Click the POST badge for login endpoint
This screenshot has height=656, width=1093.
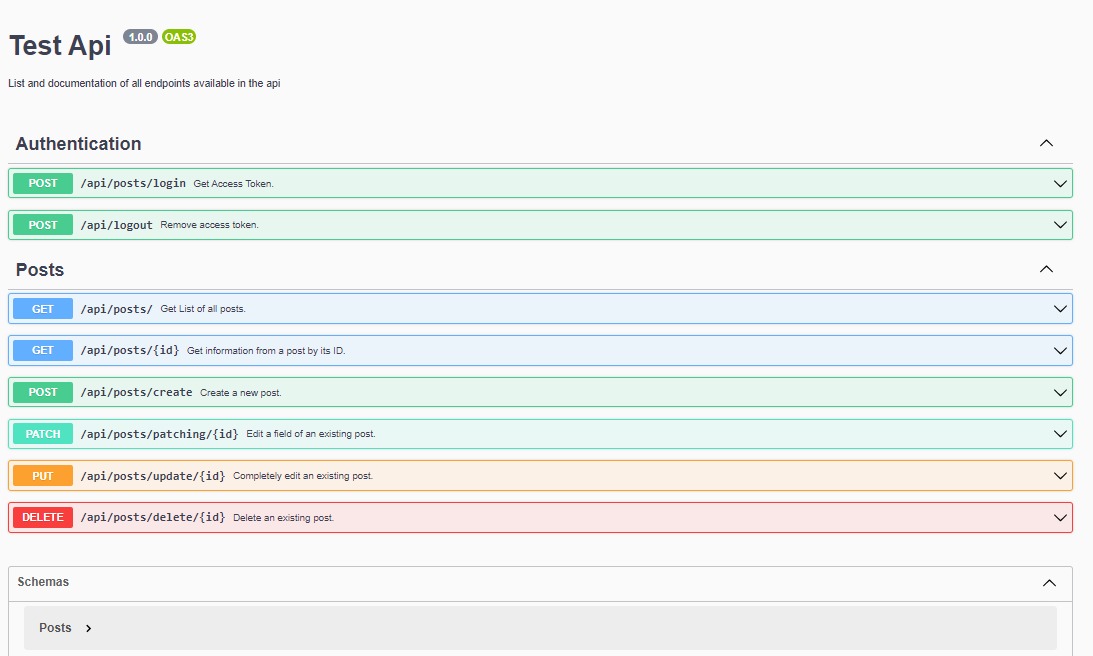[x=43, y=183]
